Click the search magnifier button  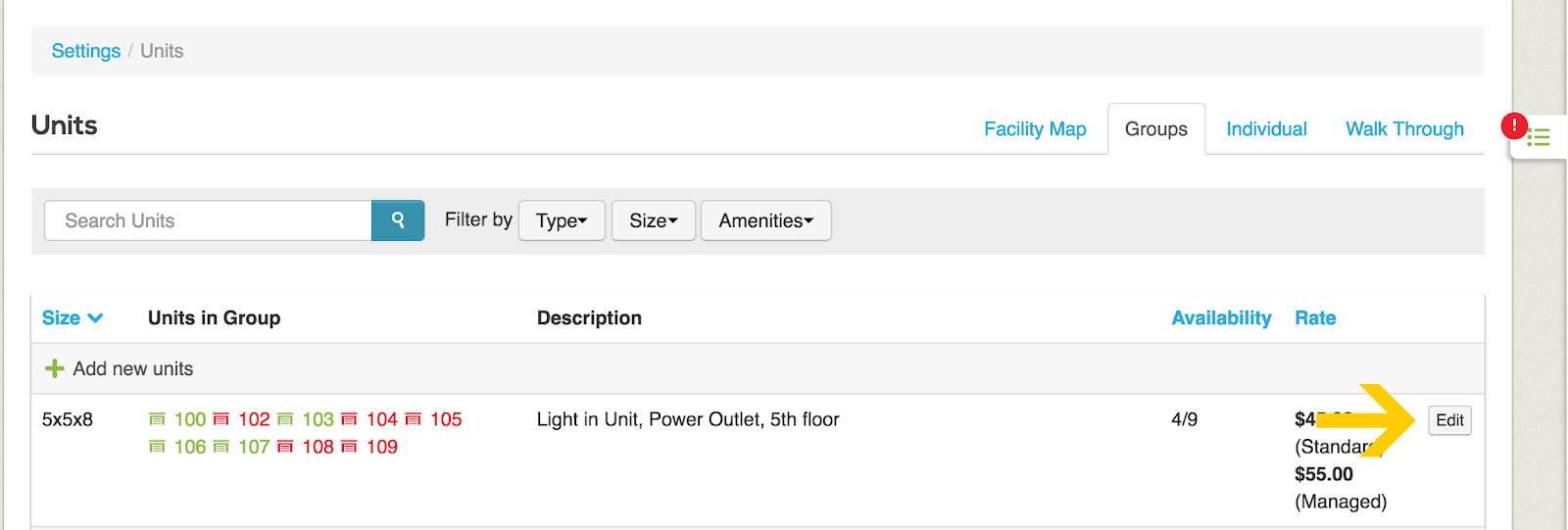click(x=398, y=220)
